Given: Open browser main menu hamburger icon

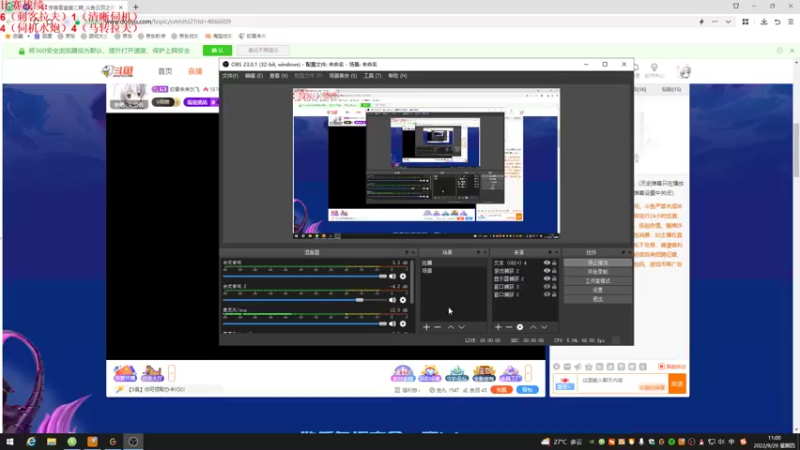Looking at the screenshot, I should 791,22.
